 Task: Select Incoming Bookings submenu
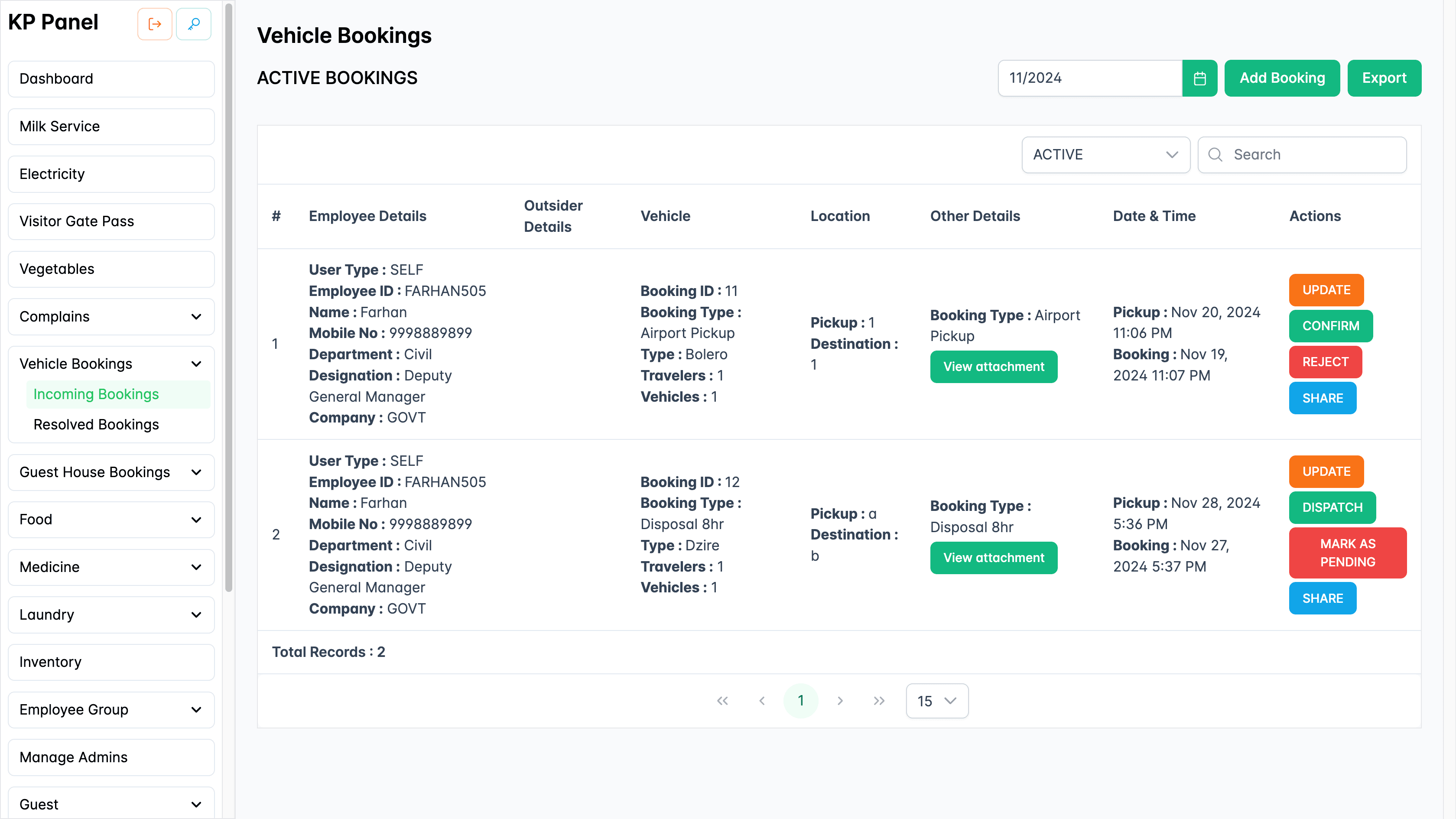coord(118,394)
